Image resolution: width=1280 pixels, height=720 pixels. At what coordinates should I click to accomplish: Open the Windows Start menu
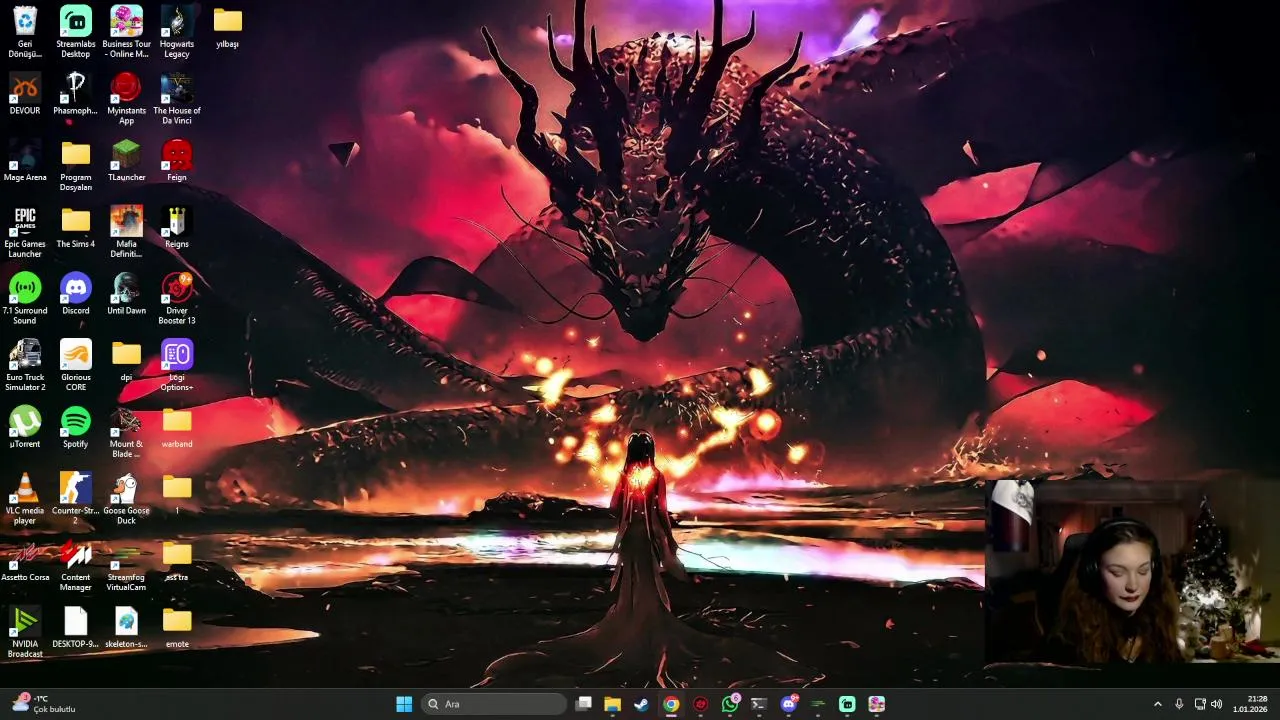point(404,704)
